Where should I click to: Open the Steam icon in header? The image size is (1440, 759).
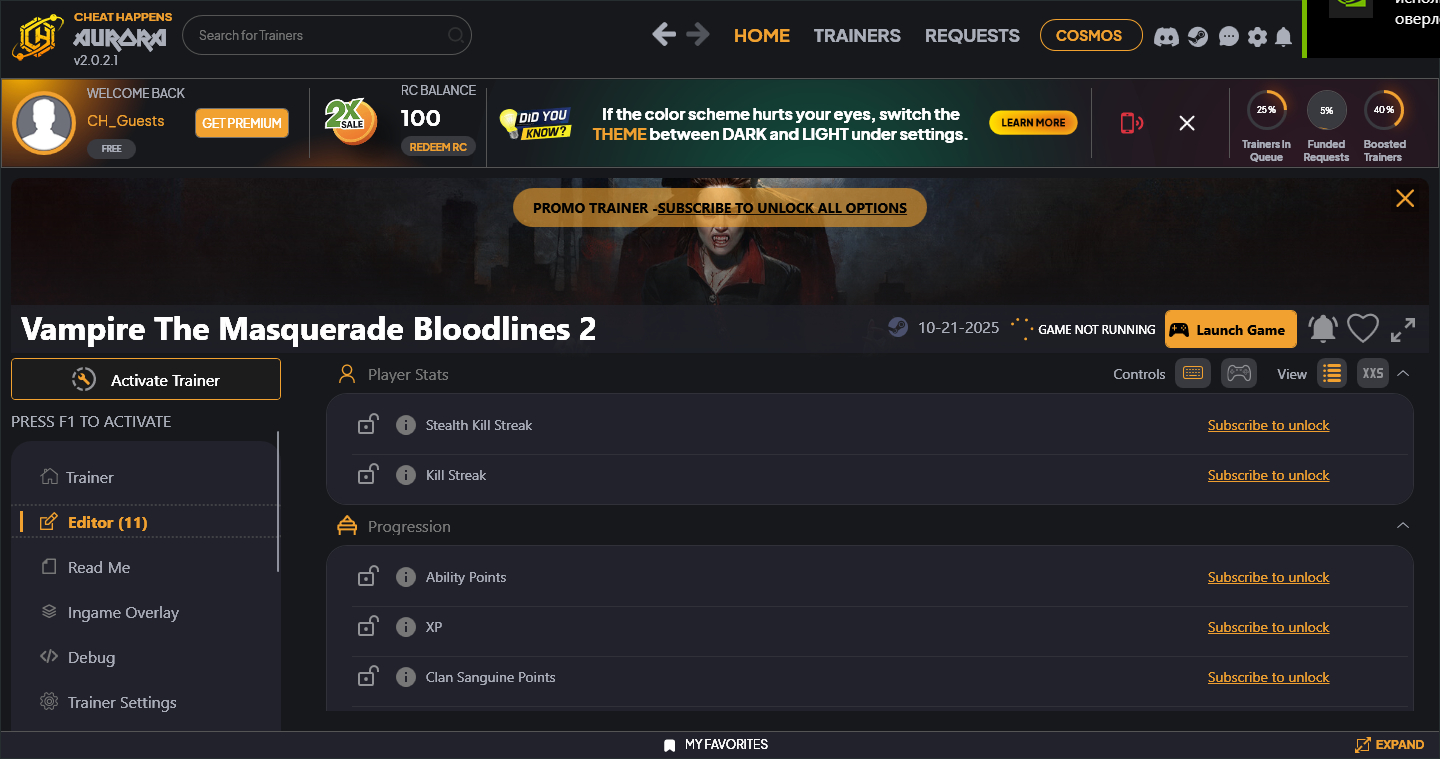1198,37
